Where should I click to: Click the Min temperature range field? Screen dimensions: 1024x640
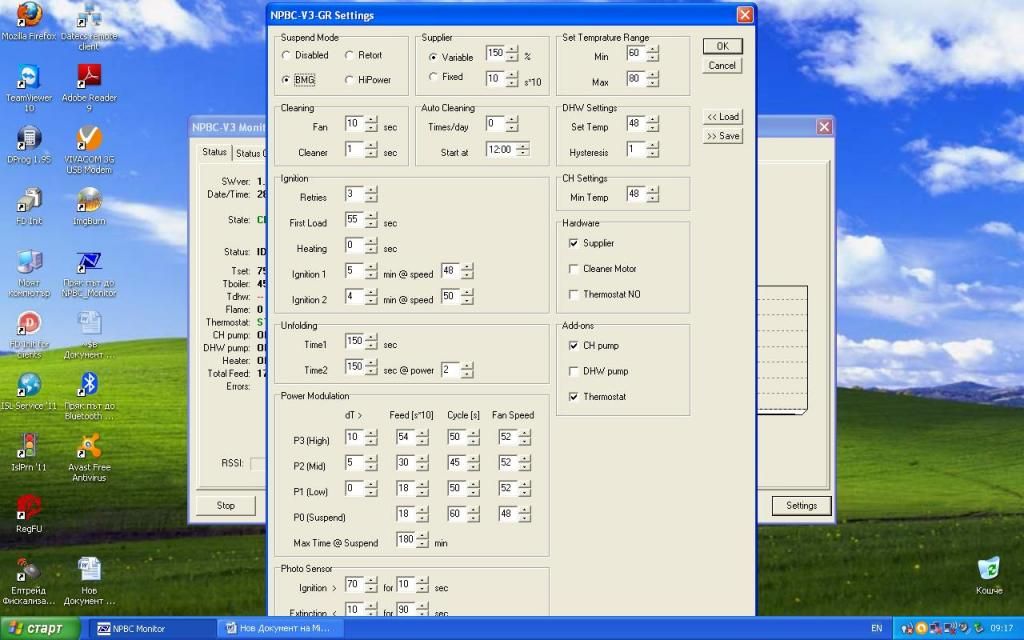pos(636,54)
